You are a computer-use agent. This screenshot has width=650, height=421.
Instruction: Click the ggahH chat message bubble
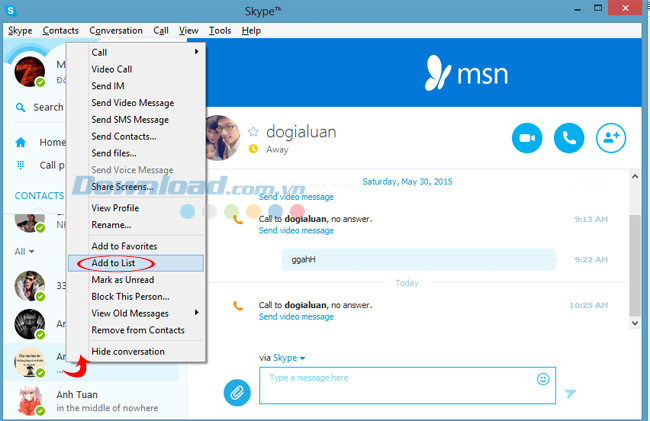pos(419,260)
